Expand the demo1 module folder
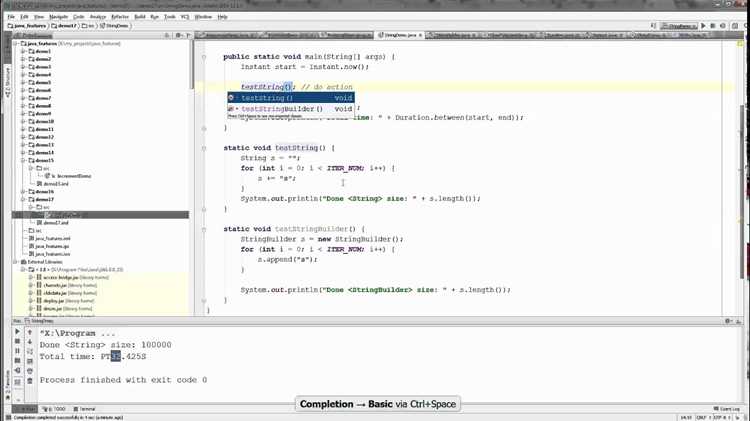The height and width of the screenshot is (421, 750). (23, 51)
